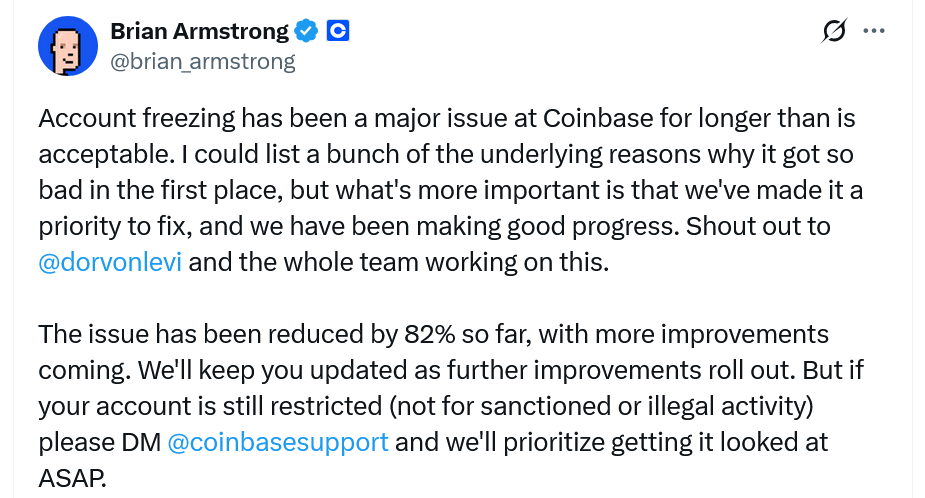925x498 pixels.
Task: Click the Coinbase affiliation badge icon
Action: (x=338, y=31)
